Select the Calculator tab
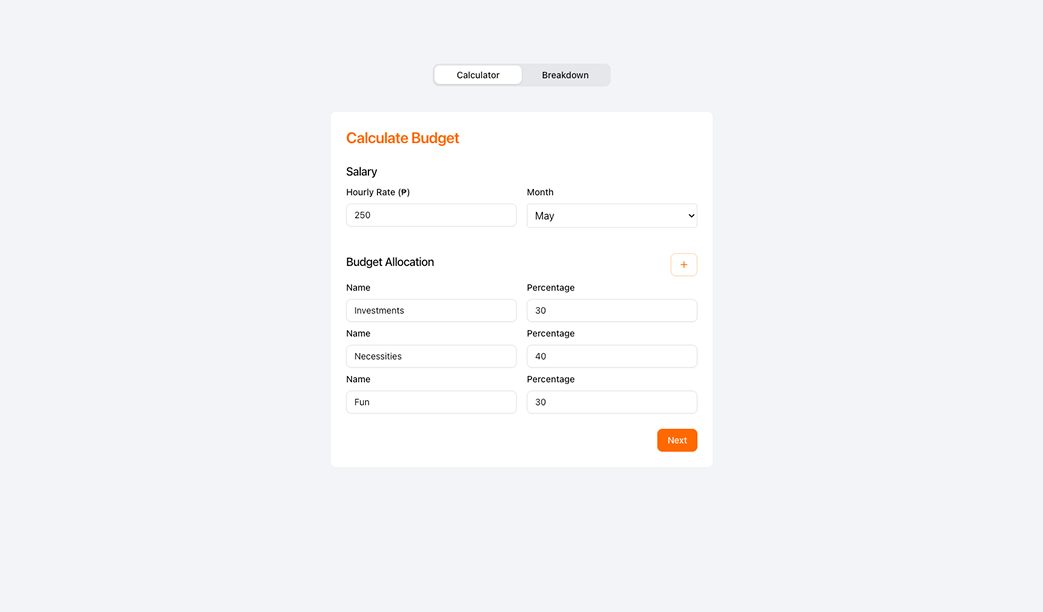Image resolution: width=1043 pixels, height=612 pixels. pos(477,74)
